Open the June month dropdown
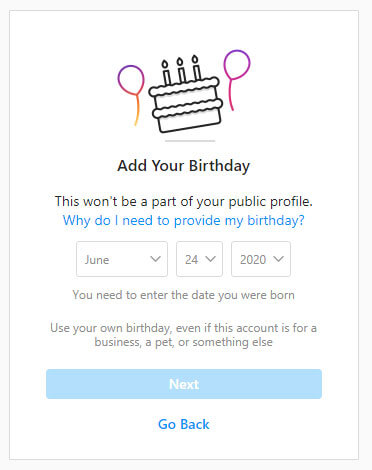Screen dimensions: 372x470 click(122, 259)
